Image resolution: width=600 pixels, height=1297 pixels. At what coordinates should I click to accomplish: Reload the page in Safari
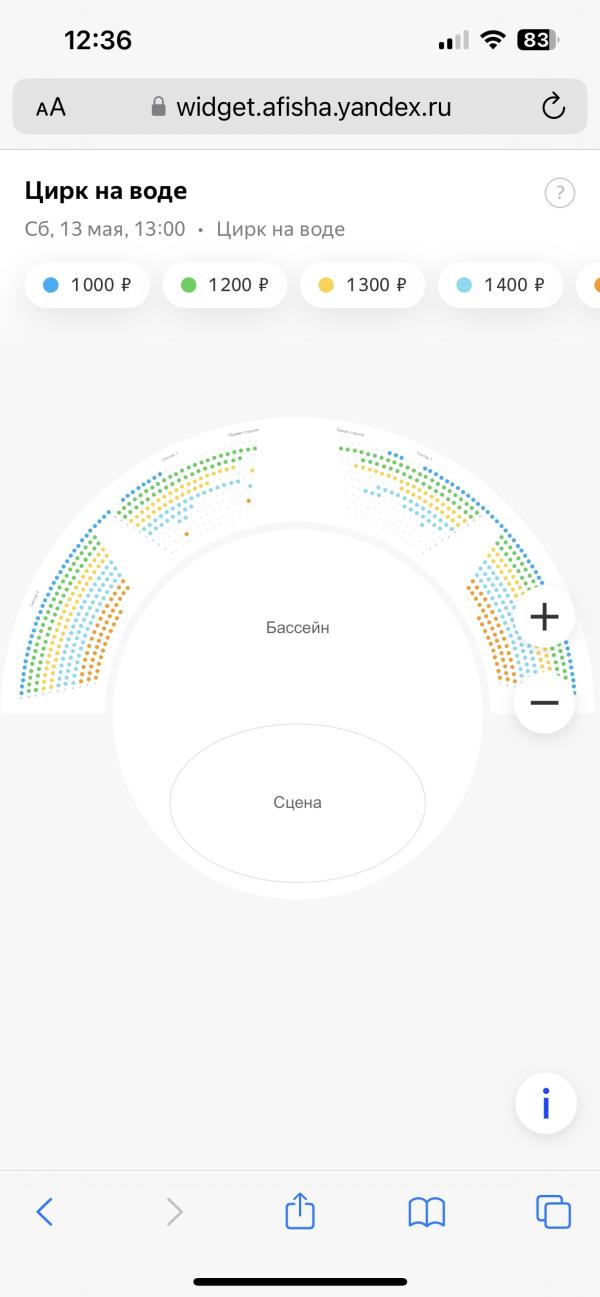pyautogui.click(x=553, y=107)
